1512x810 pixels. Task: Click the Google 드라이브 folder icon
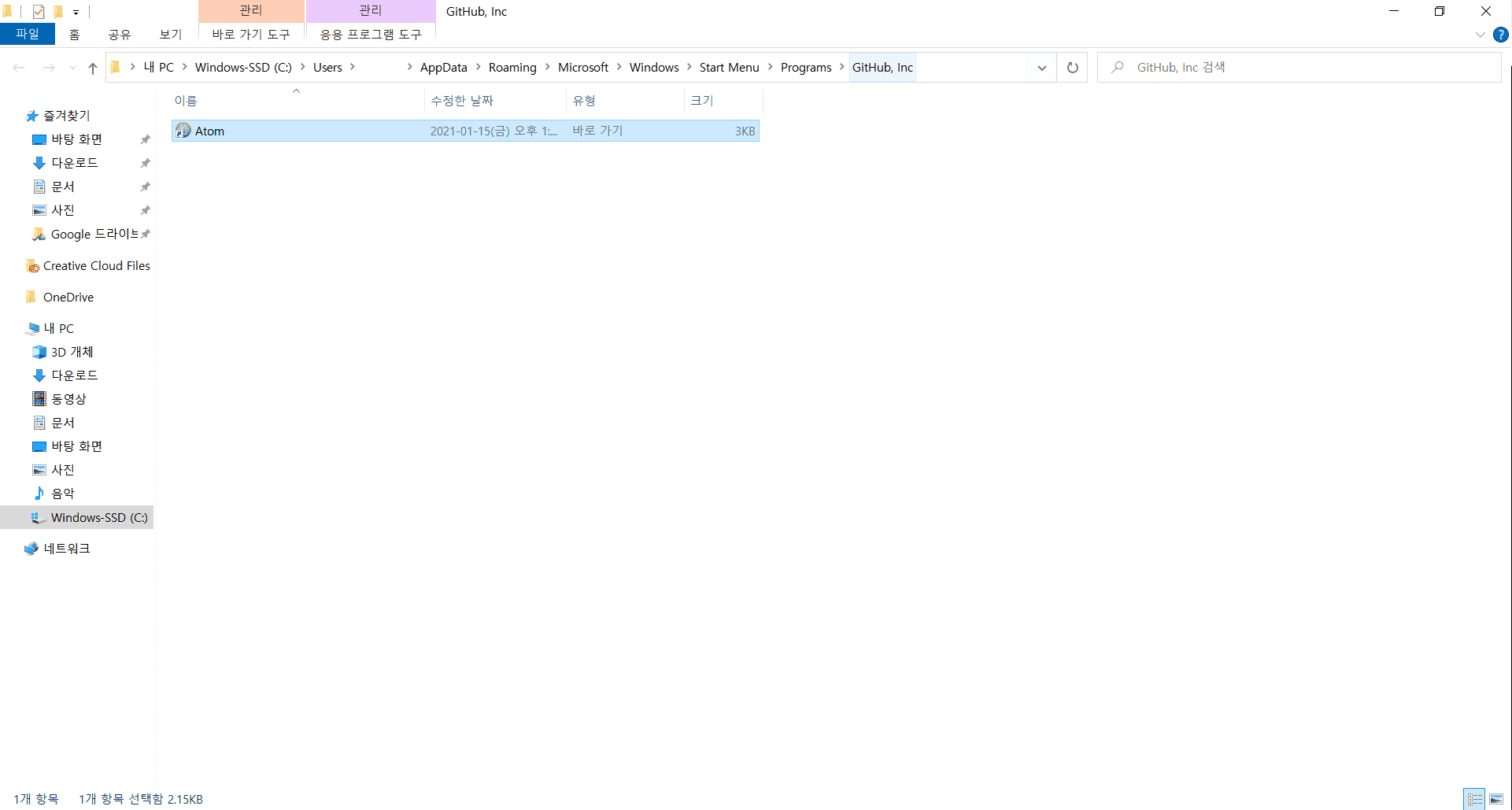click(x=39, y=234)
